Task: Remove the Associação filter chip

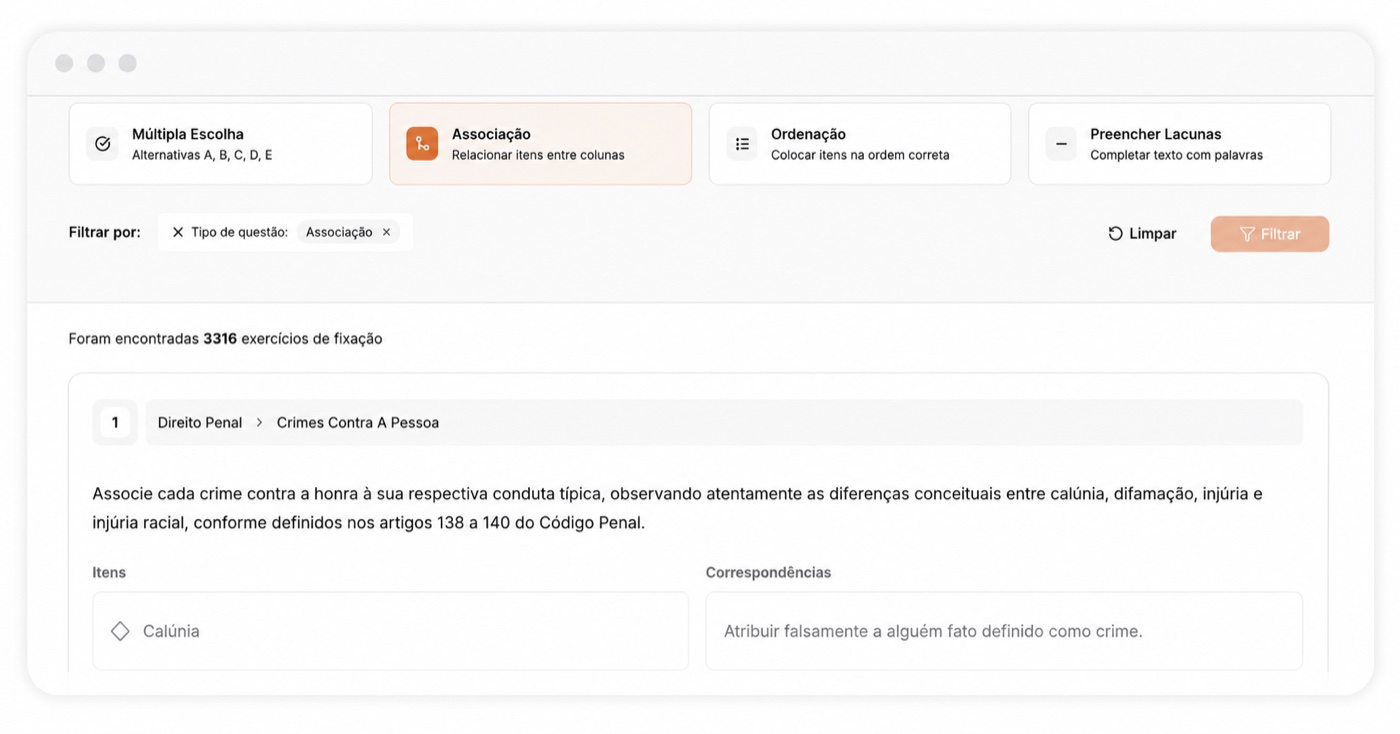Action: tap(386, 232)
